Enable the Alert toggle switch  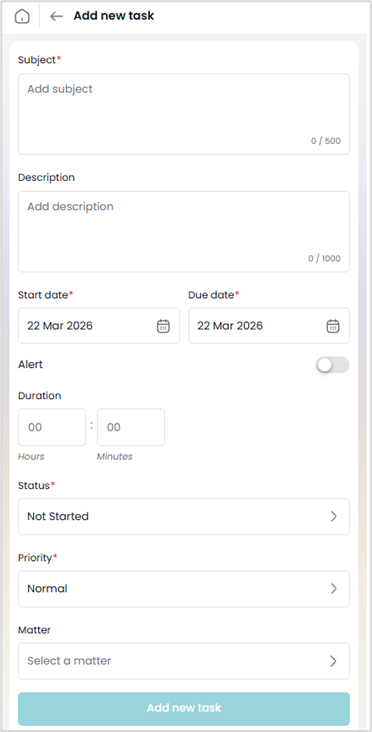333,365
